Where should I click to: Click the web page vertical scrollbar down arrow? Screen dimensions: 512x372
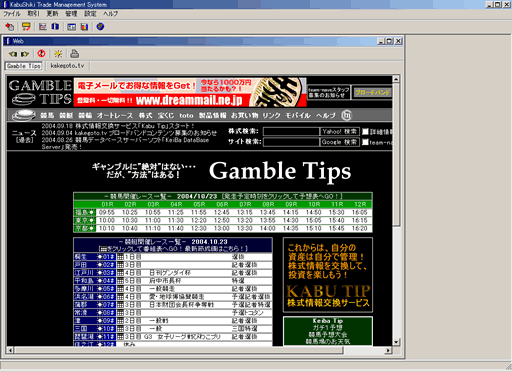point(396,342)
